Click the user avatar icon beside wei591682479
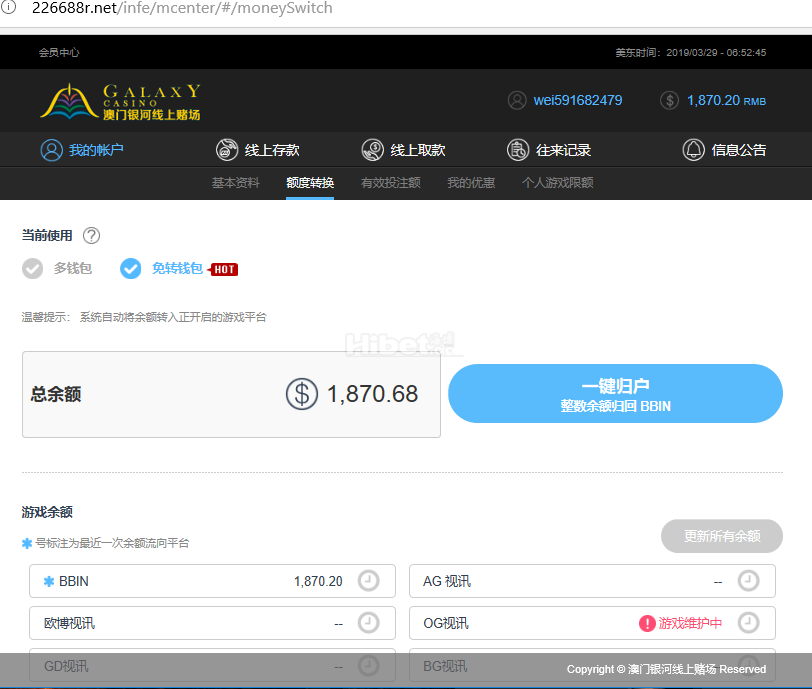 517,100
